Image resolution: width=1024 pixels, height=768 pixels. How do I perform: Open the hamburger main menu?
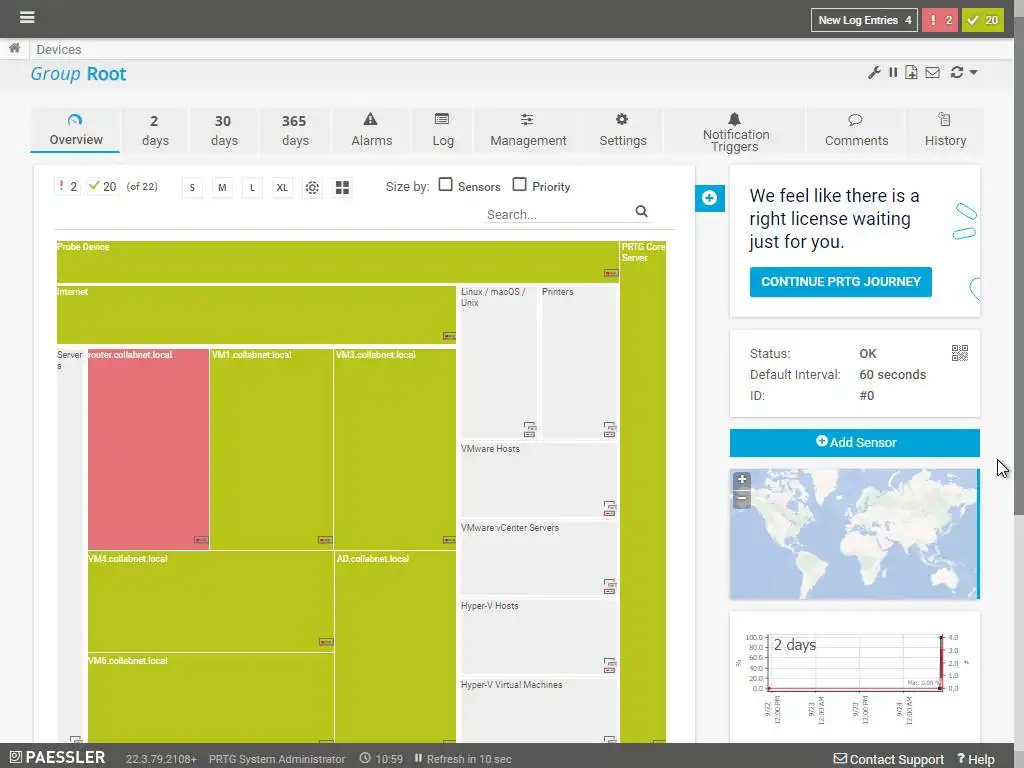pyautogui.click(x=27, y=17)
